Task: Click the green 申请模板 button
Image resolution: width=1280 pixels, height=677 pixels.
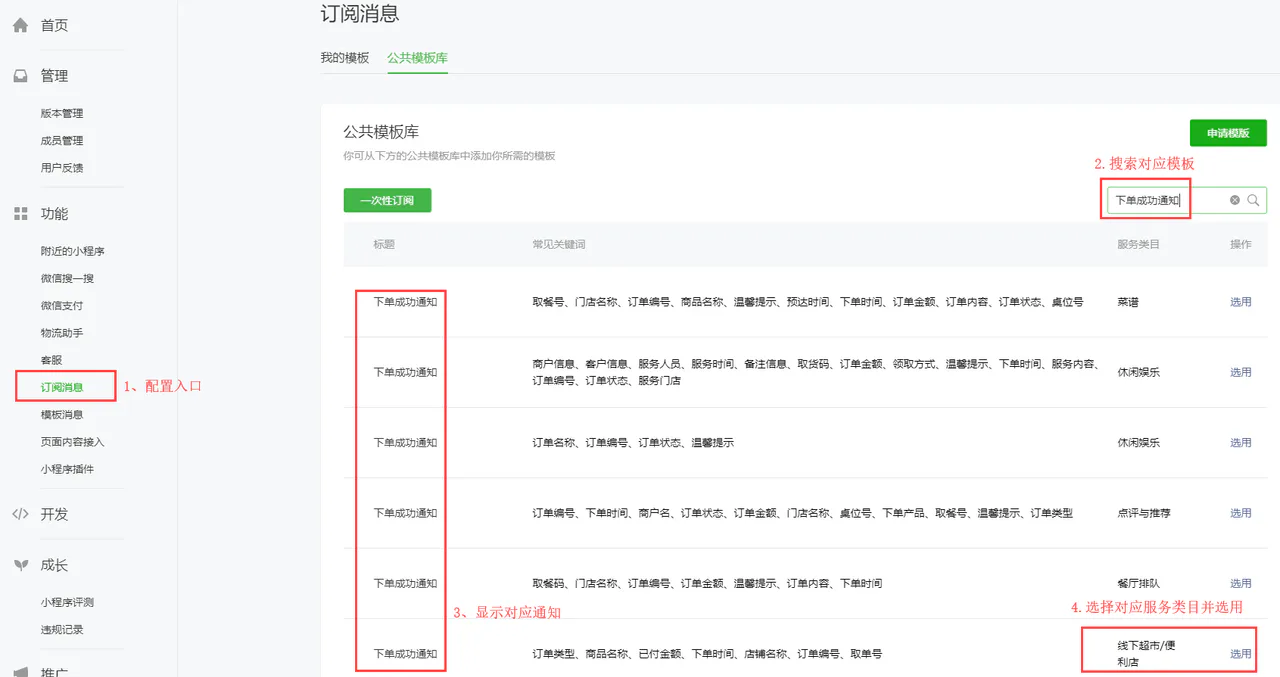Action: [x=1228, y=133]
